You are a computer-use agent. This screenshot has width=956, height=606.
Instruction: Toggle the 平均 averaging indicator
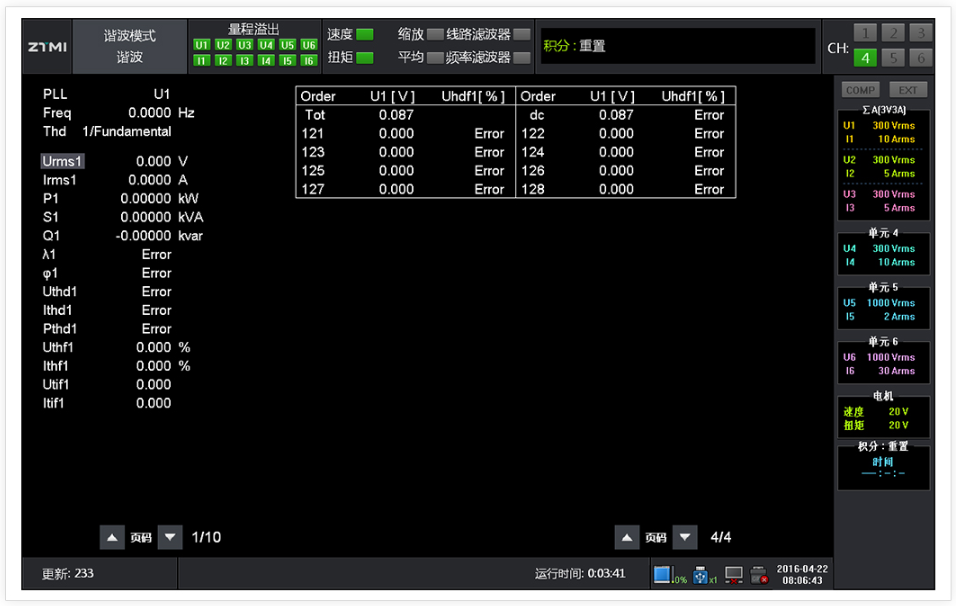435,57
